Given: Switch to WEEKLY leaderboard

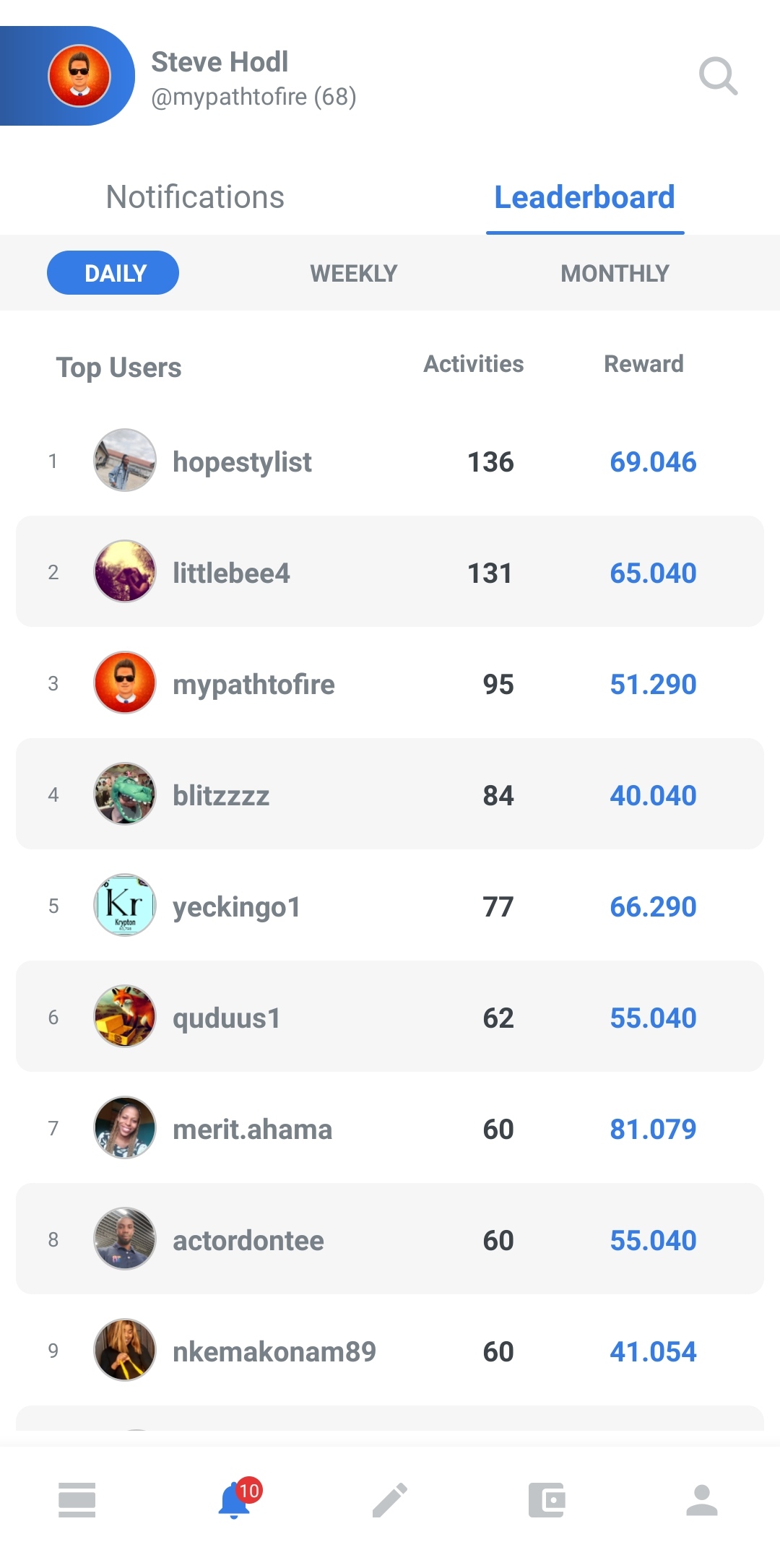Looking at the screenshot, I should (354, 273).
